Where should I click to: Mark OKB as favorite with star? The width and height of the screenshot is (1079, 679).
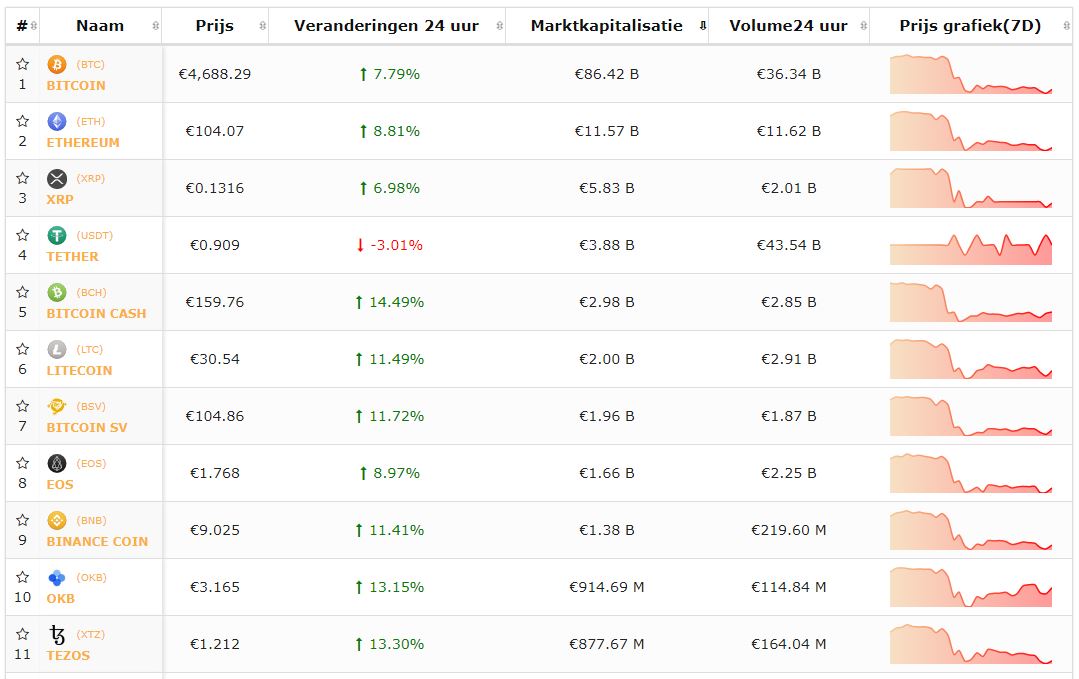tap(22, 578)
